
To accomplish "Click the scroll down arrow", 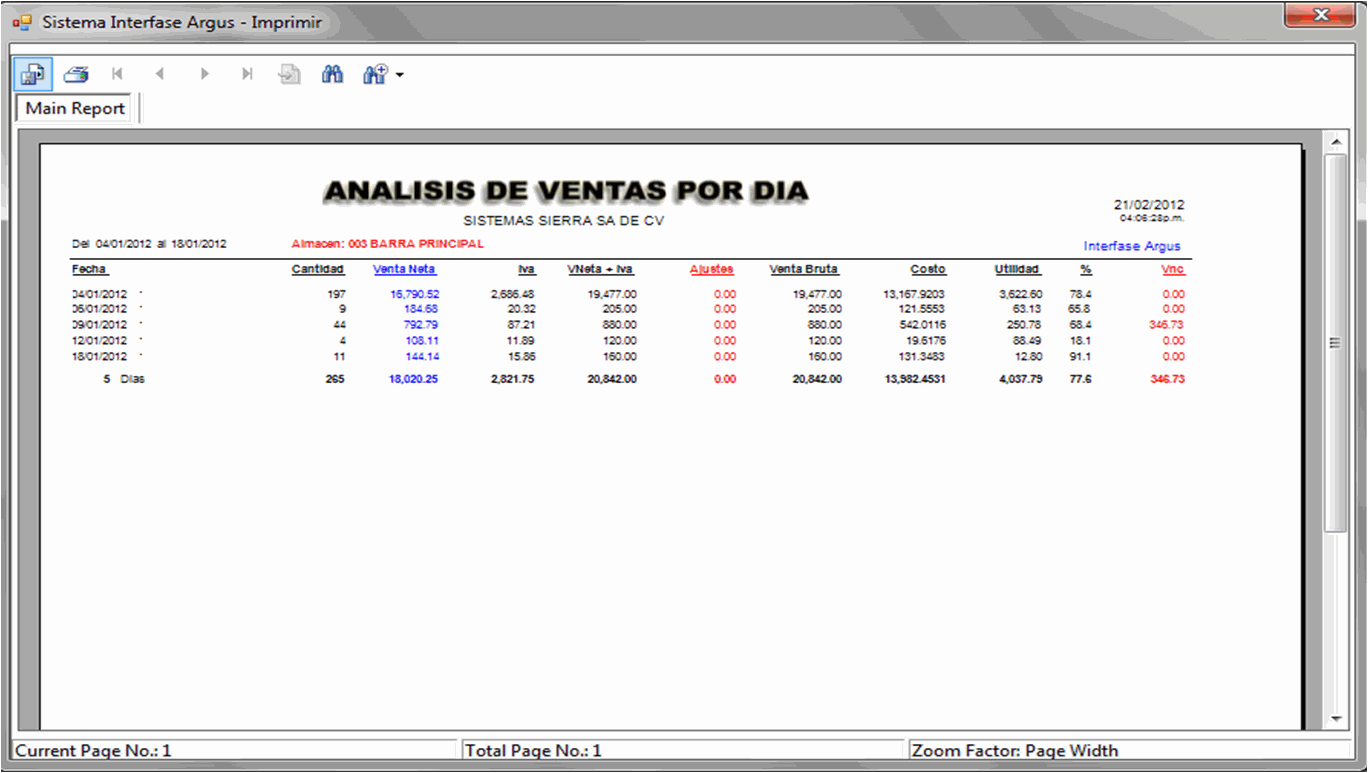I will pos(1335,718).
